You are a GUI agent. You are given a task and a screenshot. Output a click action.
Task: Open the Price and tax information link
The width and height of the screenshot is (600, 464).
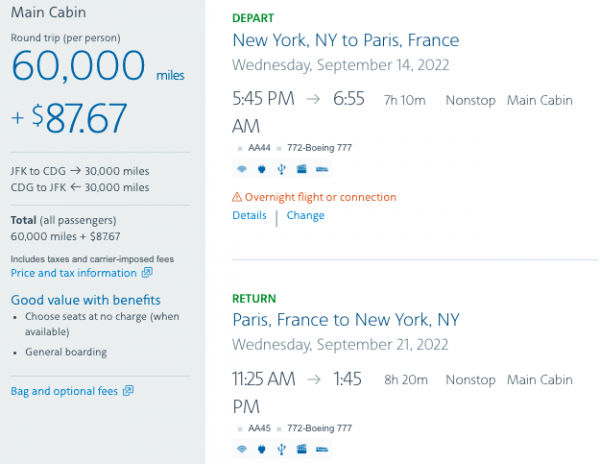(x=73, y=273)
